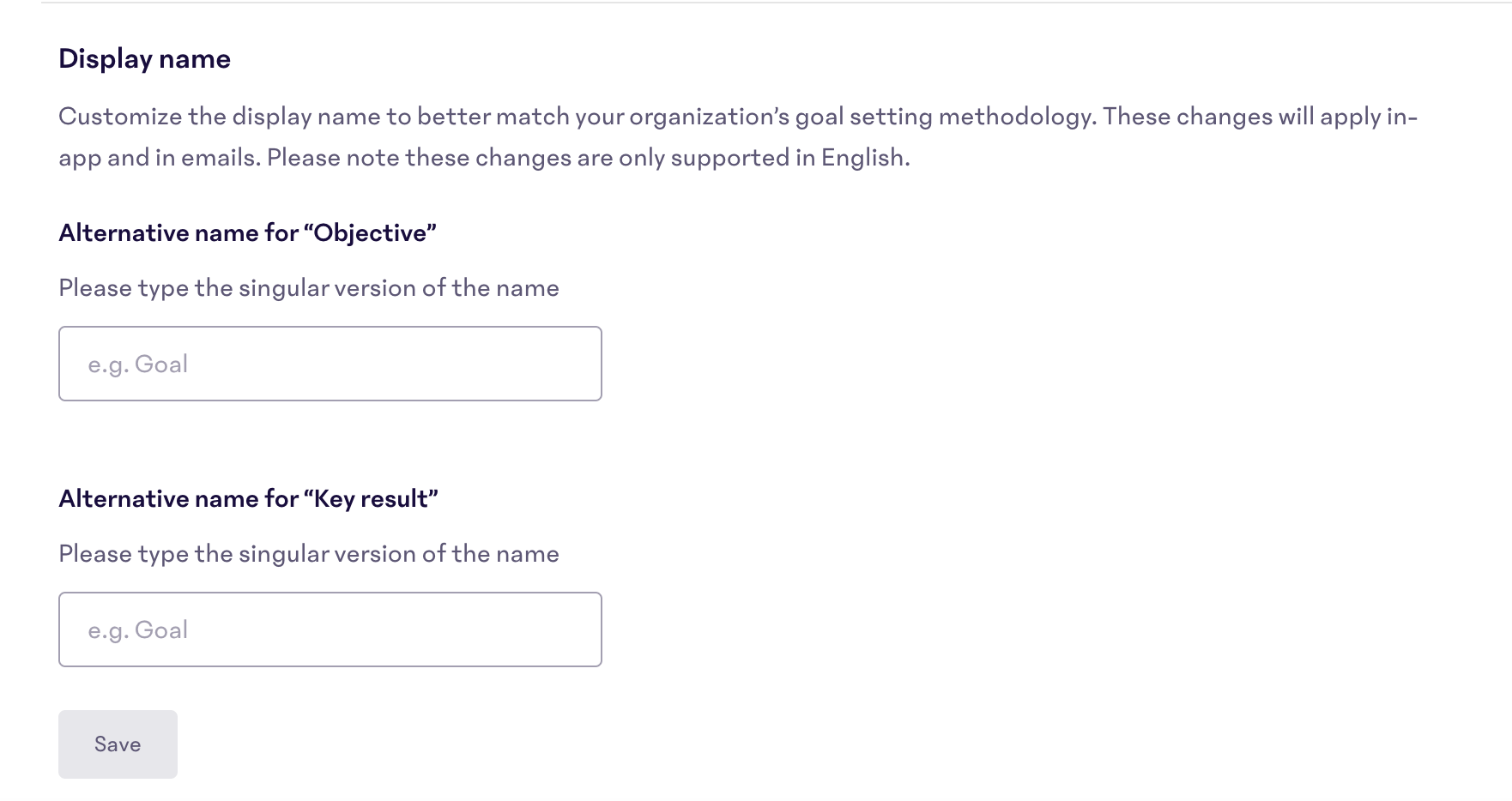Image resolution: width=1512 pixels, height=801 pixels.
Task: Click the quoted text "Key result" in the label
Action: tap(371, 498)
